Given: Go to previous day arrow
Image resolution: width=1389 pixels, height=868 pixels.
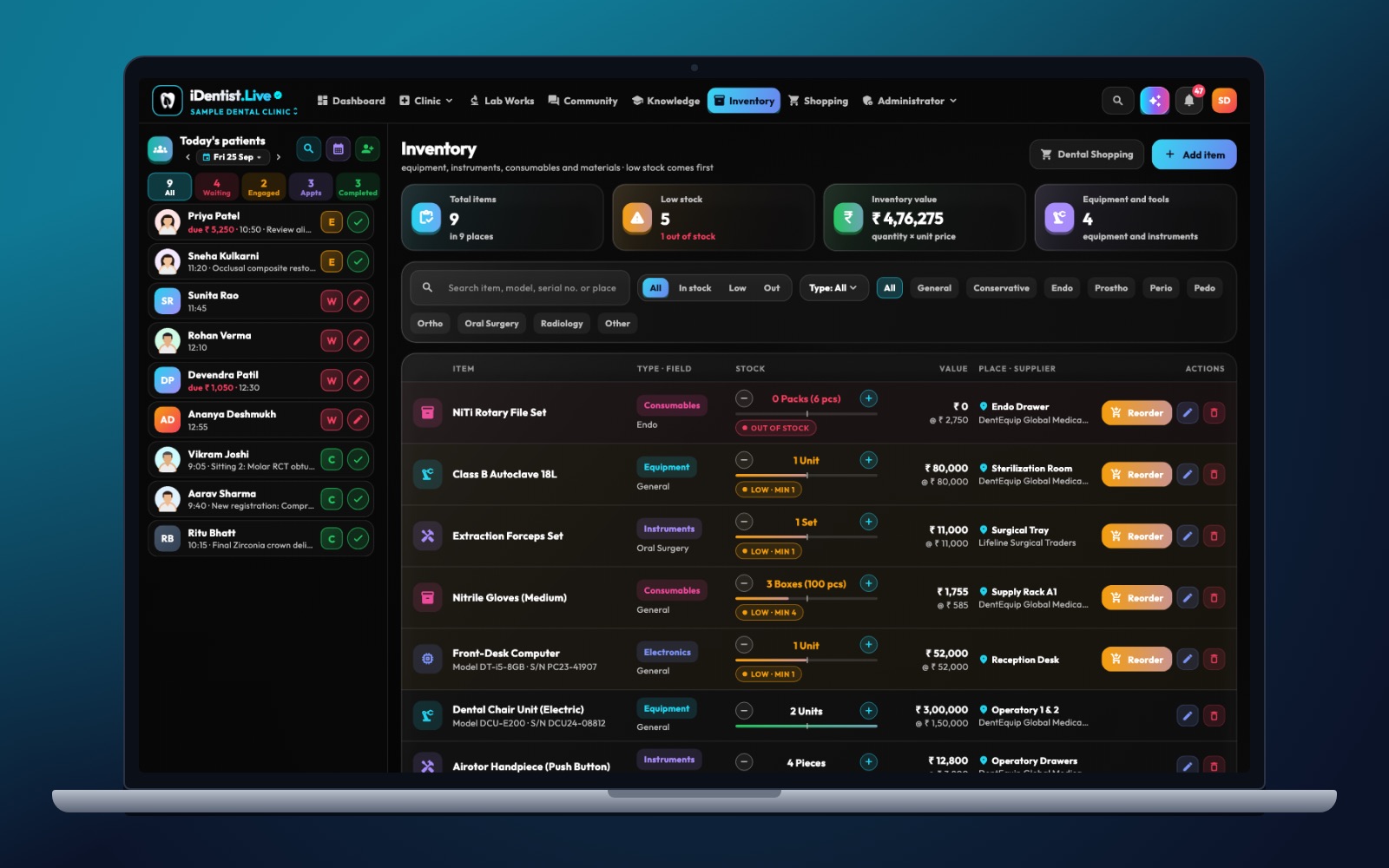Looking at the screenshot, I should click(x=188, y=157).
